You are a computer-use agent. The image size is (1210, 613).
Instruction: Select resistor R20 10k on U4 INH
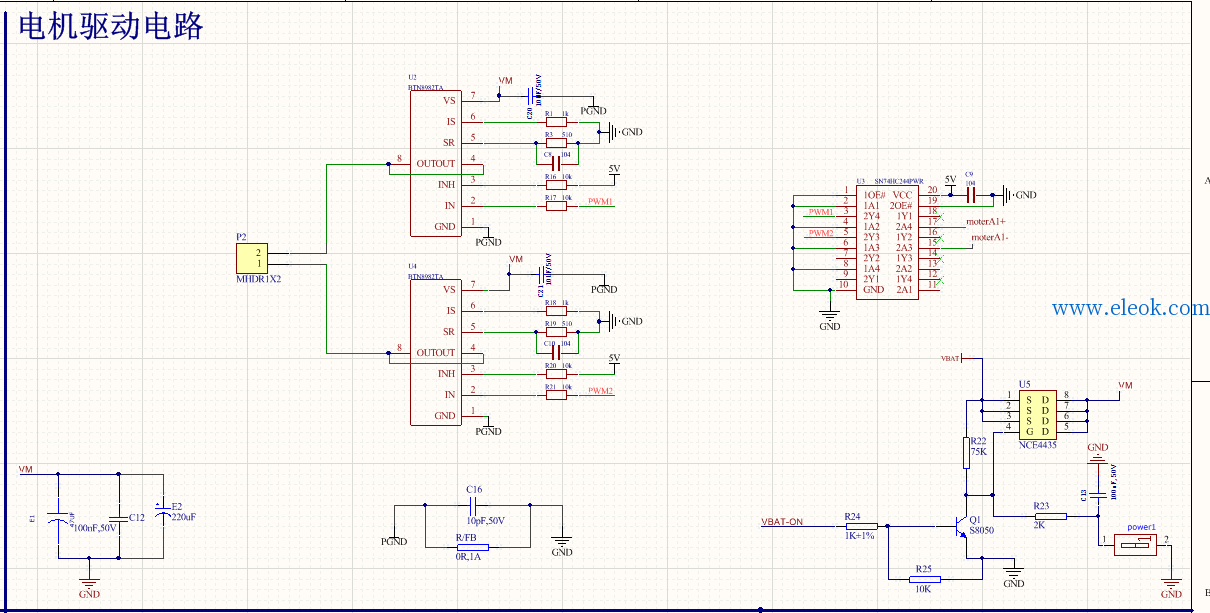[x=557, y=373]
